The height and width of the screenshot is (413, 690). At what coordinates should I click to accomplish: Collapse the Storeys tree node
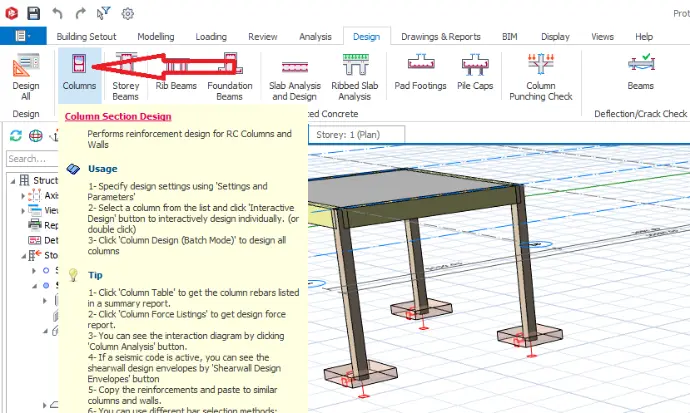23,256
